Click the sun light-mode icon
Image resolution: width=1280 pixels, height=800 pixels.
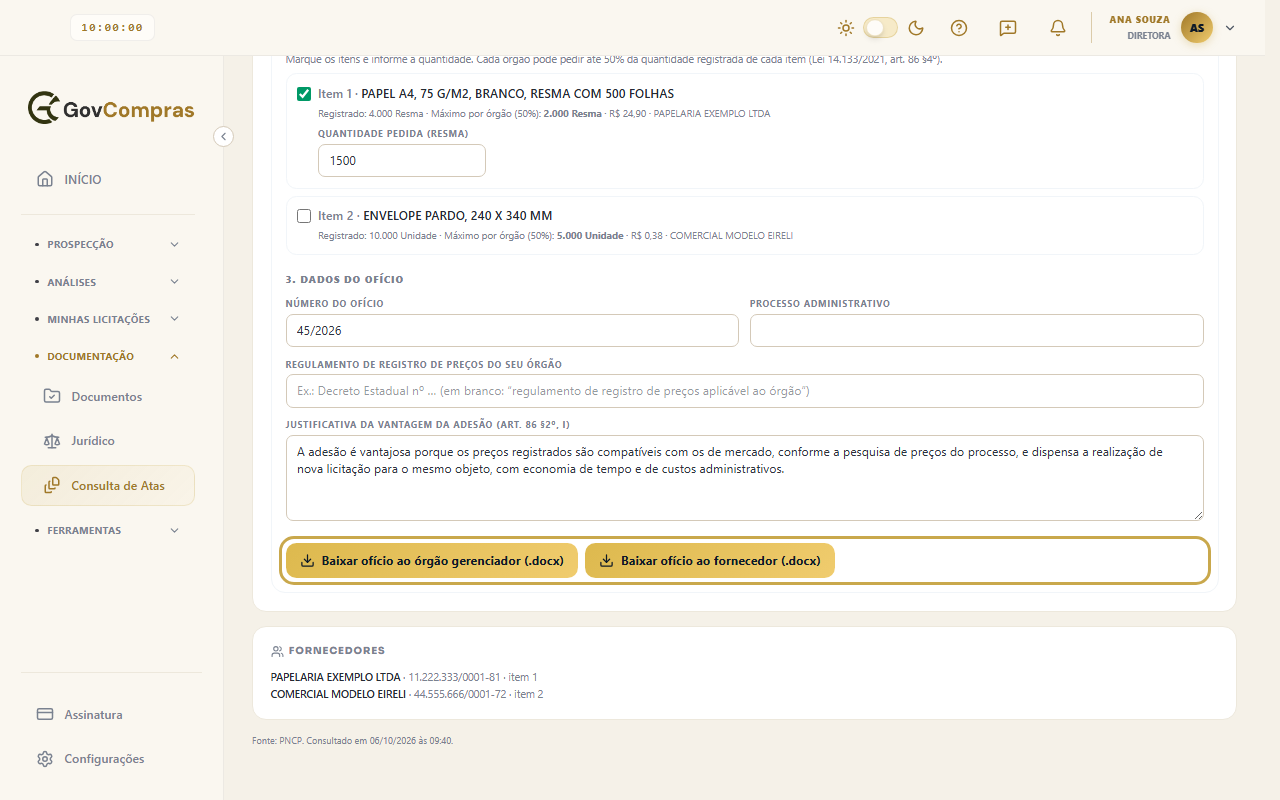pos(846,28)
